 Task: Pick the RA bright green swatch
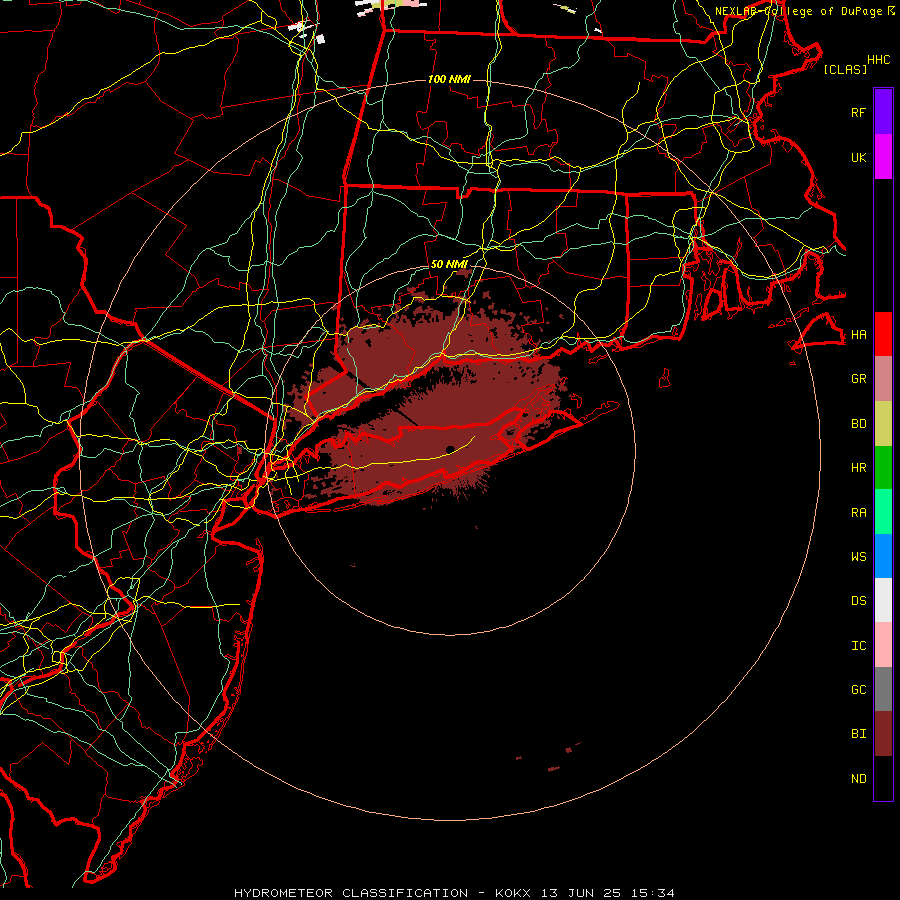(x=883, y=512)
